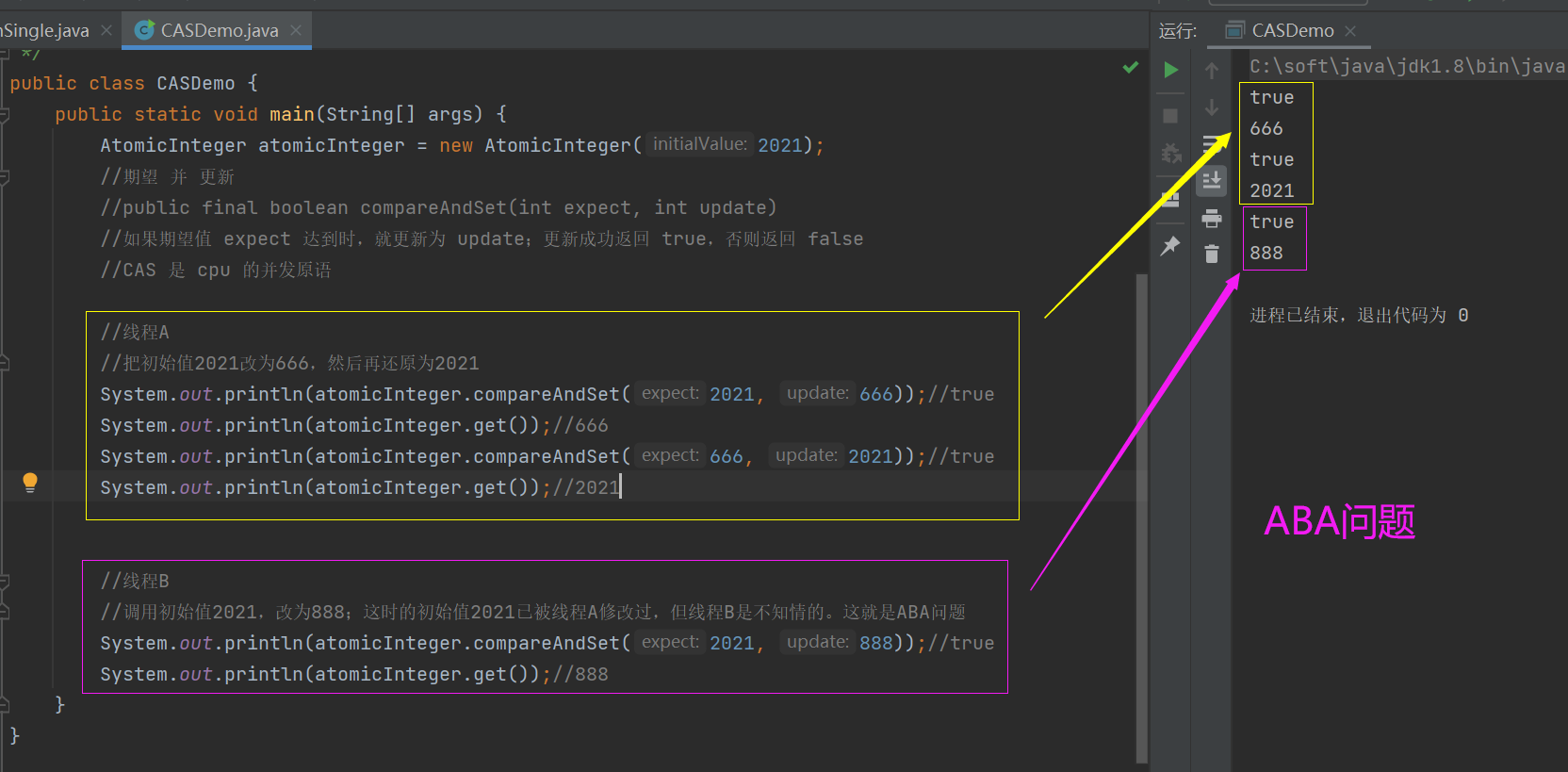The height and width of the screenshot is (772, 1568).
Task: Click the '666' console output line
Action: tap(1266, 128)
